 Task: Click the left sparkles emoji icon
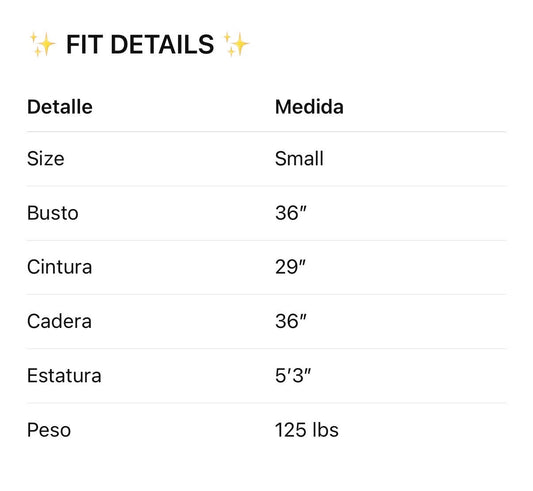pyautogui.click(x=42, y=44)
